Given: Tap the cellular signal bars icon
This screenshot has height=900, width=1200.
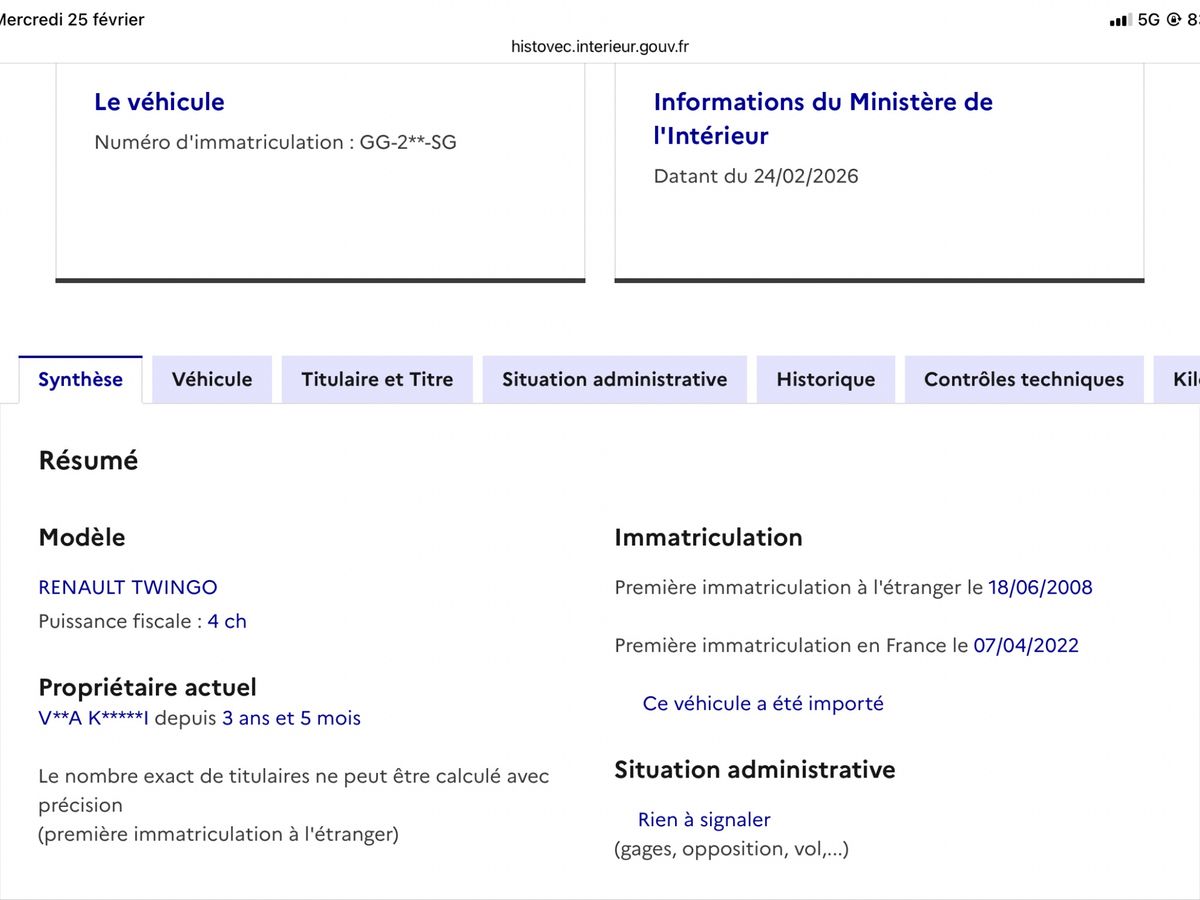Looking at the screenshot, I should pyautogui.click(x=1119, y=18).
